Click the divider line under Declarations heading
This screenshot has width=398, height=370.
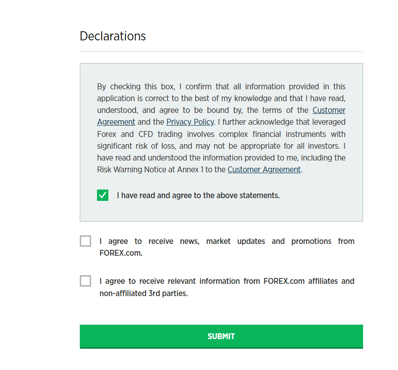coord(221,52)
